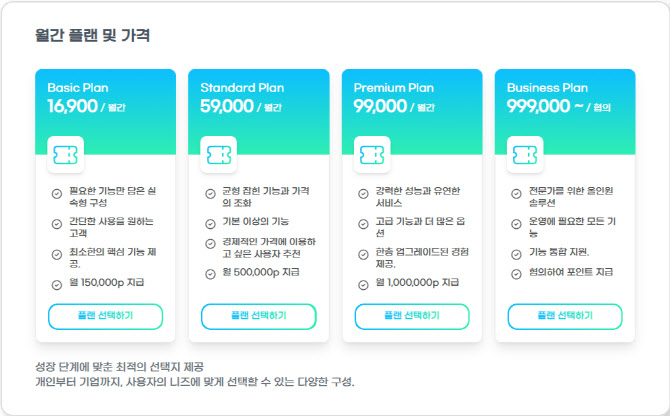
Task: Click check icon beside 월 150,000p 지급
Action: point(57,285)
